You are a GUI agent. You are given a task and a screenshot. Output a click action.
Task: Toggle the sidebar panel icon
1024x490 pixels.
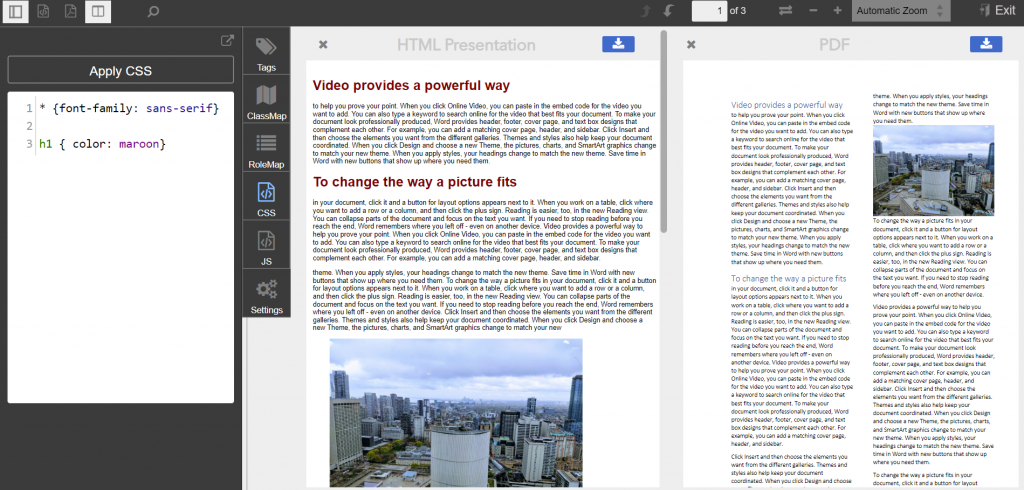pyautogui.click(x=16, y=11)
